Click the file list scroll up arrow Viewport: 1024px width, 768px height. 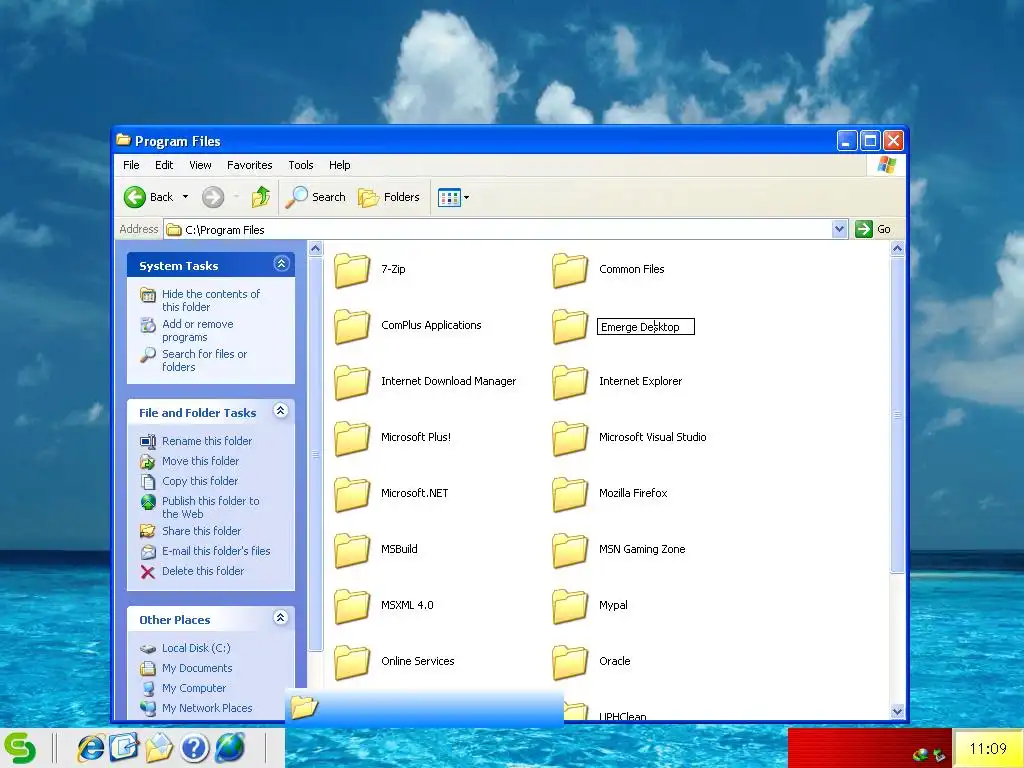[897, 248]
